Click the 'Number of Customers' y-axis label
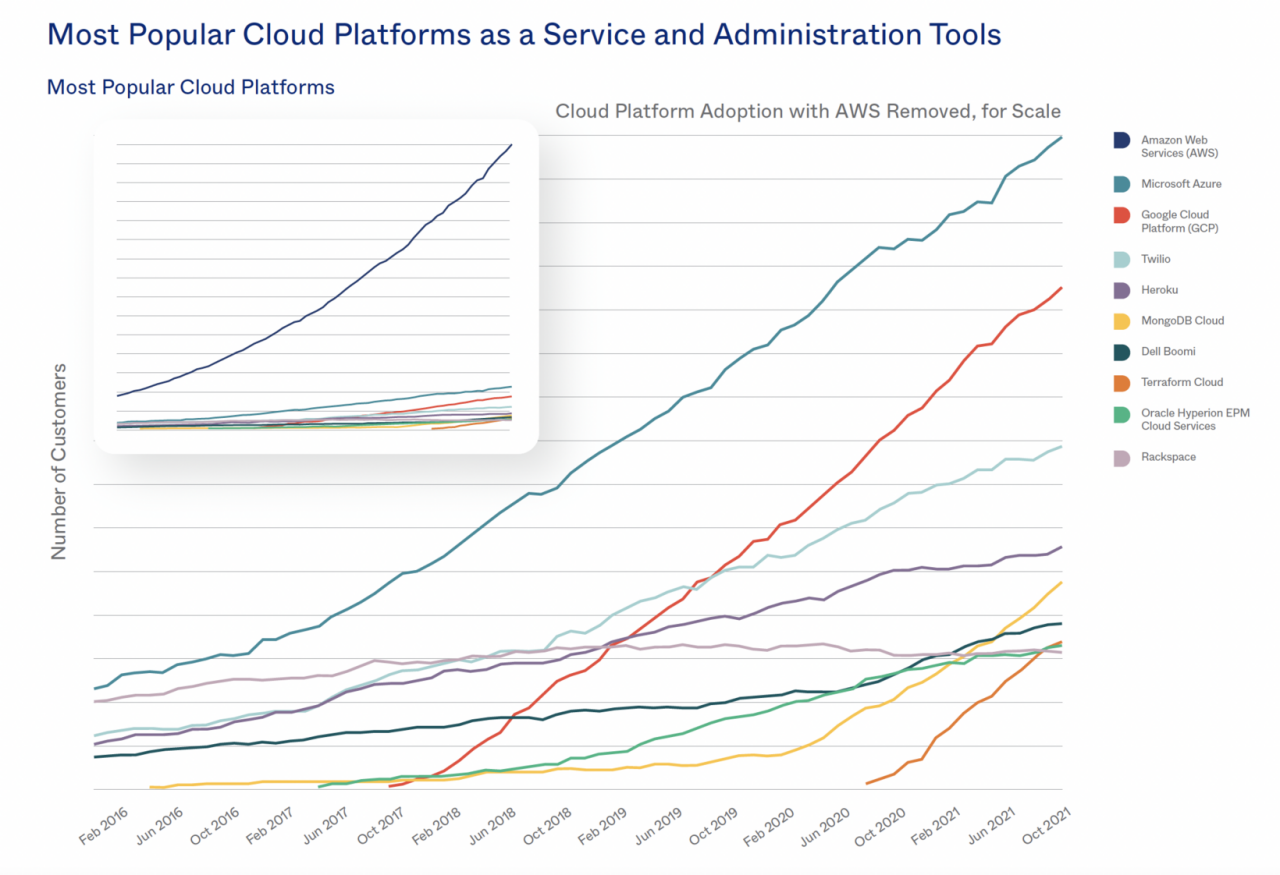 point(59,461)
